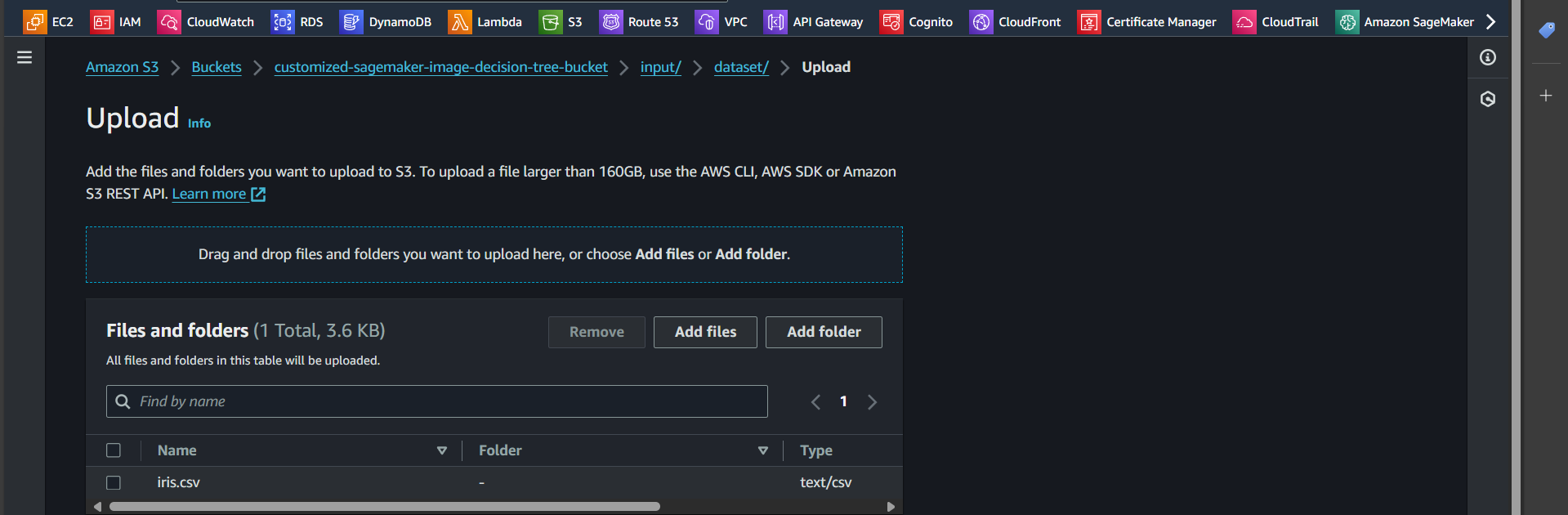Click the Route 53 service icon

pyautogui.click(x=610, y=22)
